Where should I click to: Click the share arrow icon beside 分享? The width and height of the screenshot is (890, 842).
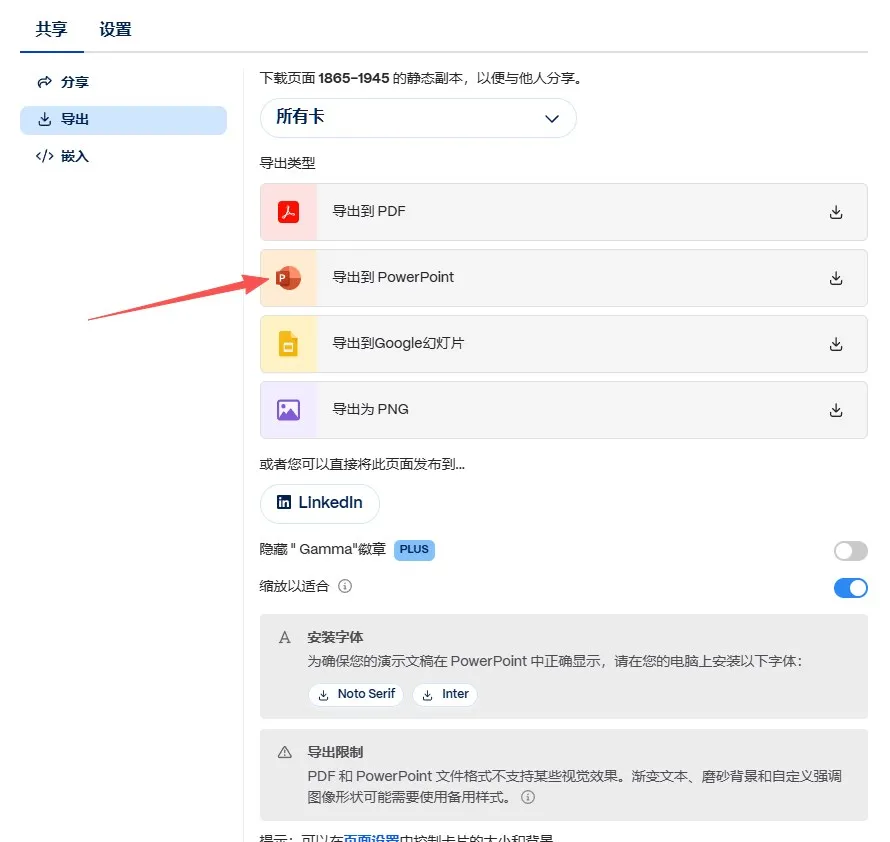(x=44, y=82)
